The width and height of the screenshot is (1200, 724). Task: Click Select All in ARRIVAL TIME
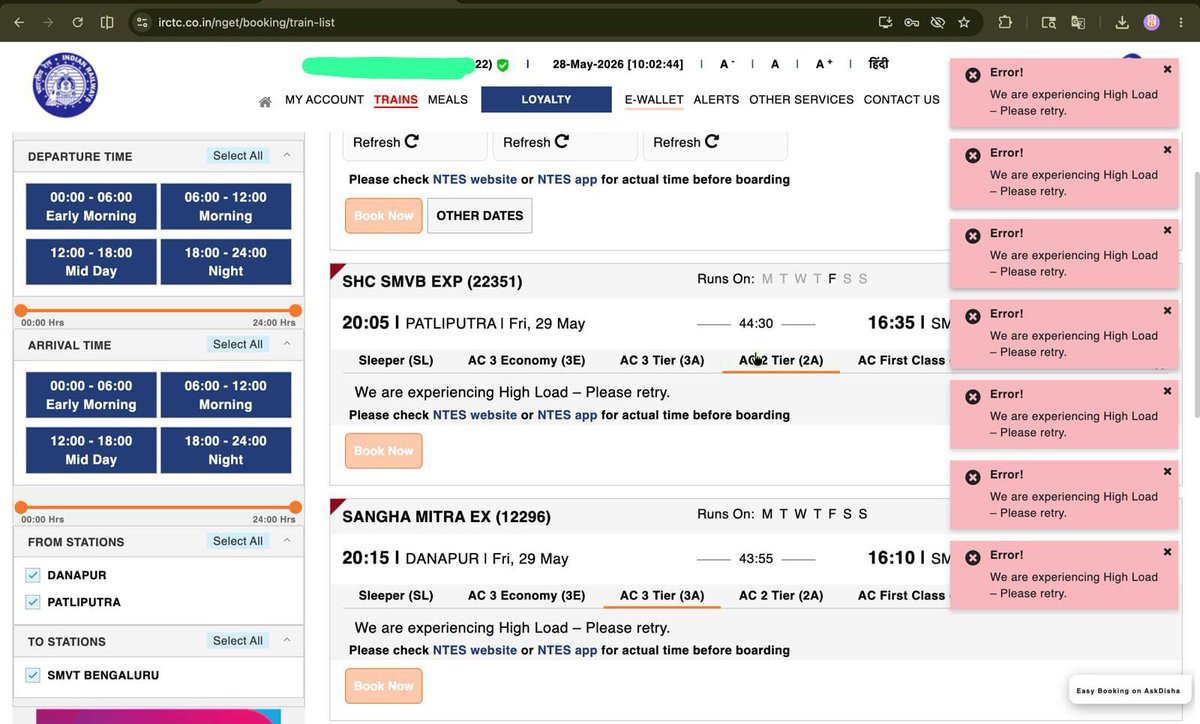[238, 344]
